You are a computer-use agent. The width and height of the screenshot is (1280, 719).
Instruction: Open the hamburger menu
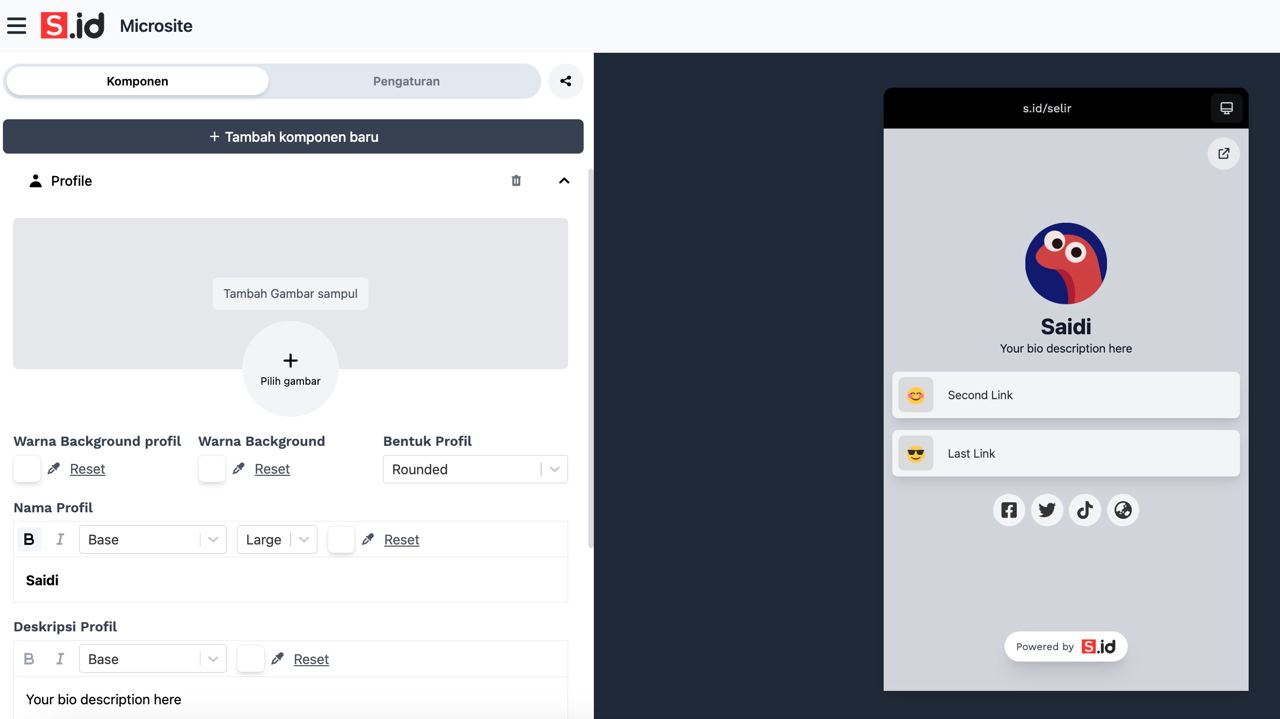(16, 26)
